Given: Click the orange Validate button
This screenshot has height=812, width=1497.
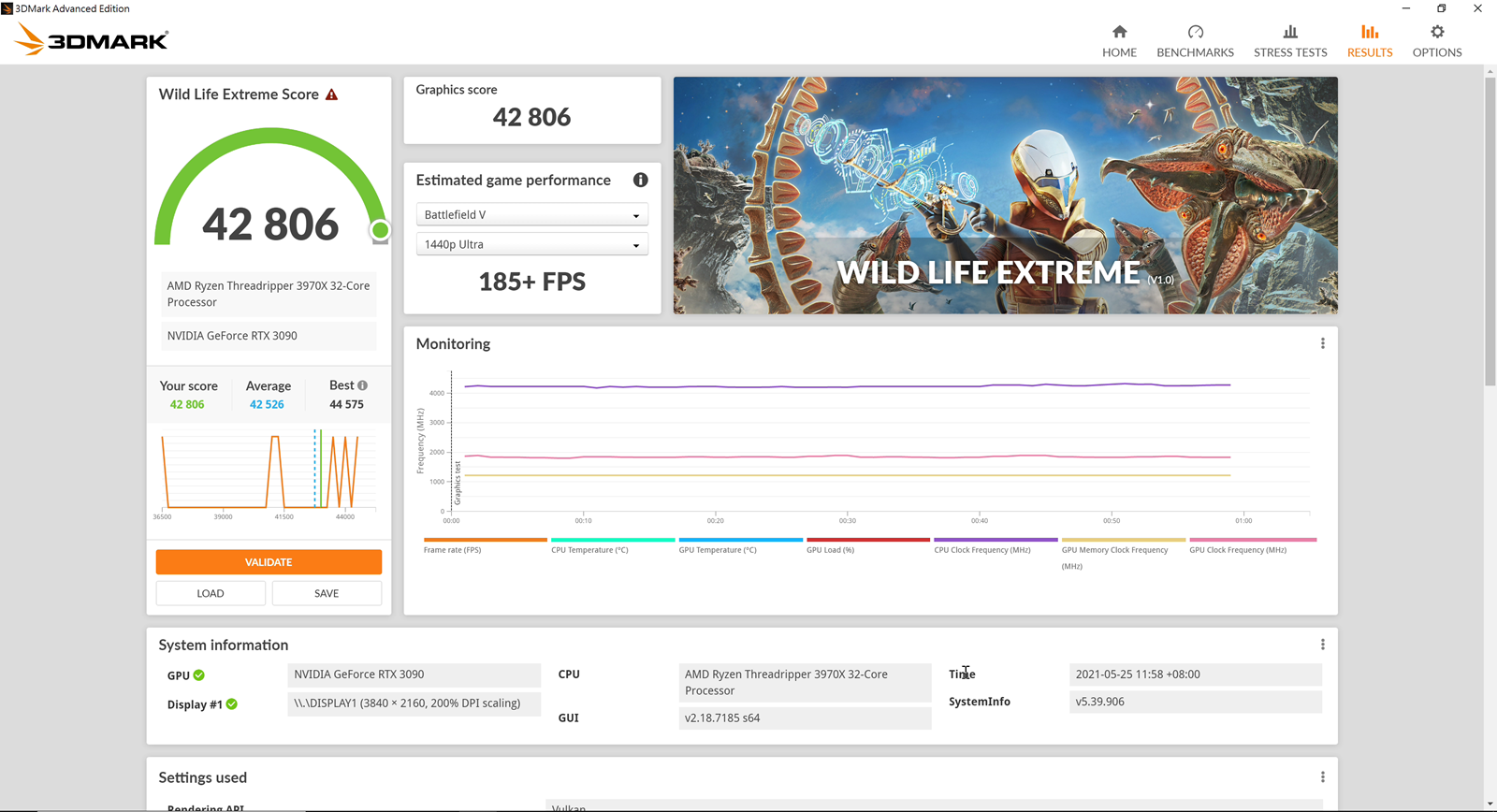Looking at the screenshot, I should [x=269, y=561].
